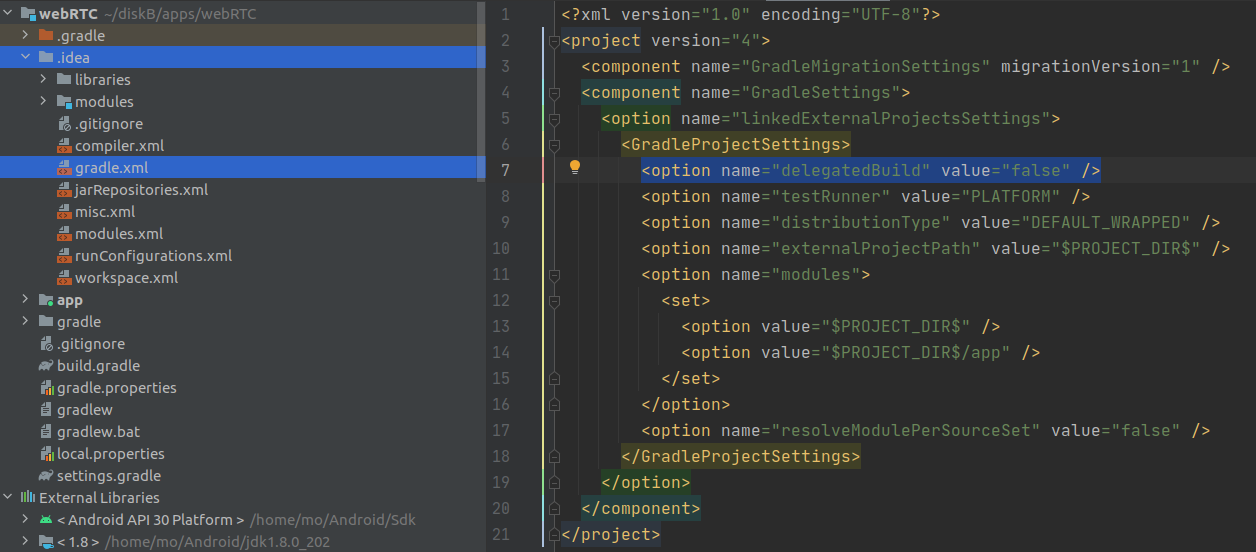Expand the .gradle folder
Screen dimensions: 1256x552
(x=26, y=36)
